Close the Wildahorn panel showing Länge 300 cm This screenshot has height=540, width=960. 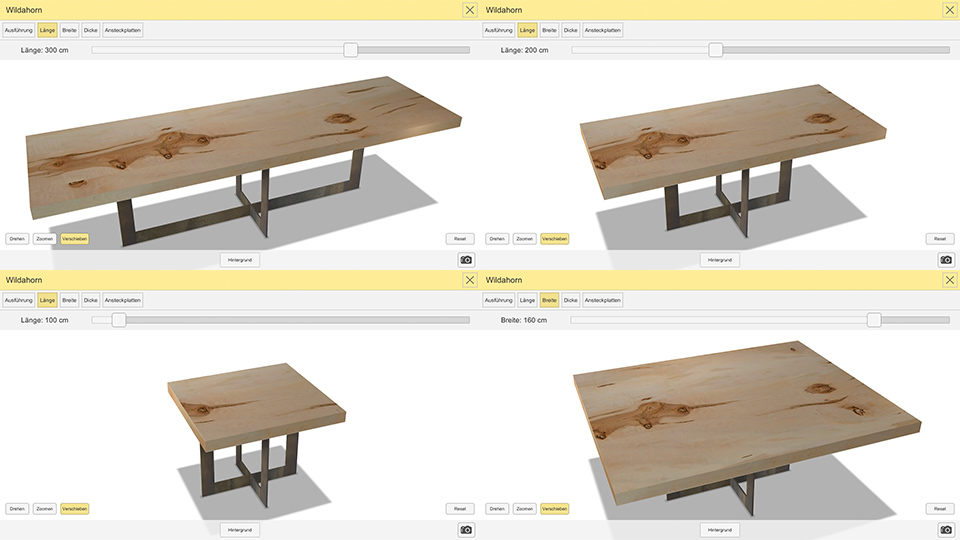pos(470,10)
